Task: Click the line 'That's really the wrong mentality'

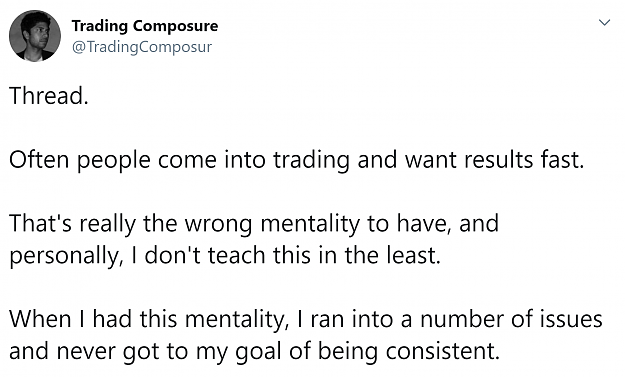Action: click(254, 224)
